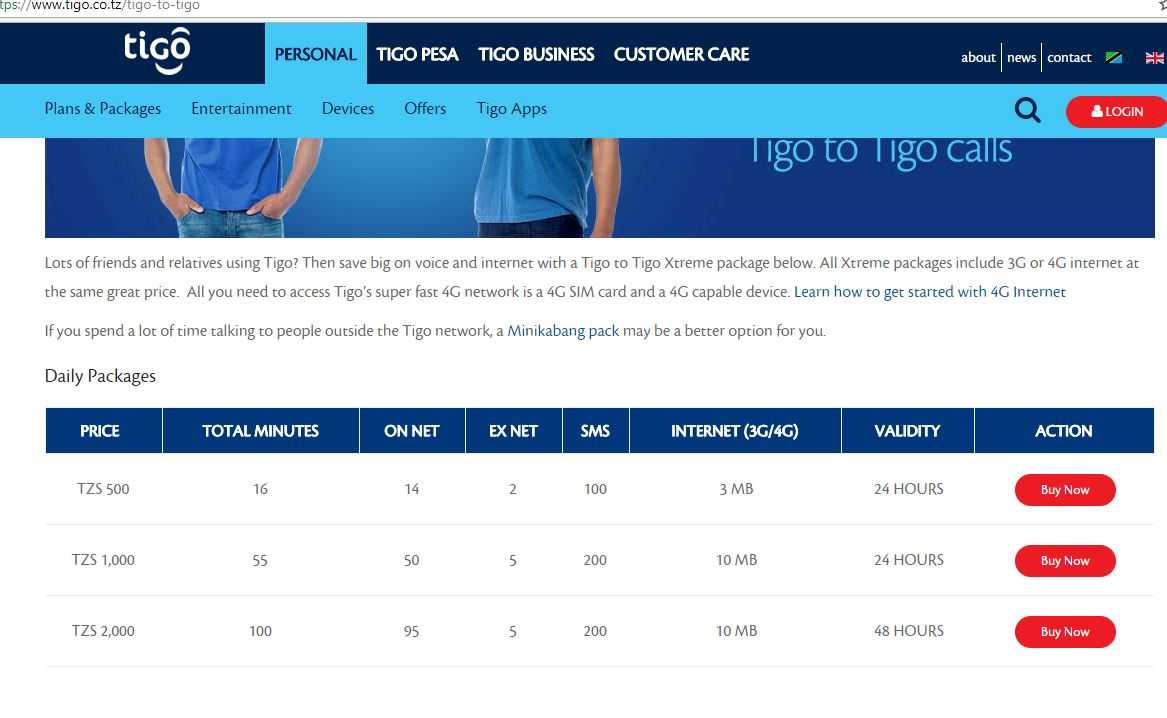Click the SMS column header
Image resolution: width=1167 pixels, height=718 pixels.
(x=595, y=431)
